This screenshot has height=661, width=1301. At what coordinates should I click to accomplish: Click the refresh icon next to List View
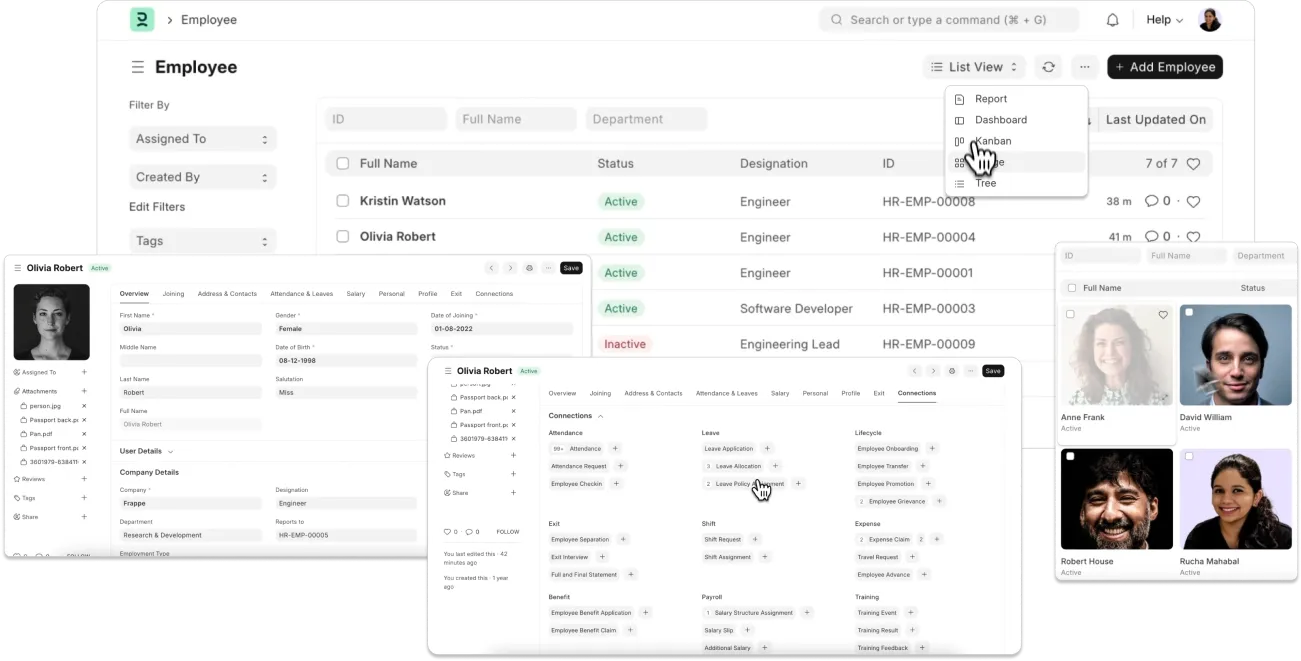tap(1048, 66)
